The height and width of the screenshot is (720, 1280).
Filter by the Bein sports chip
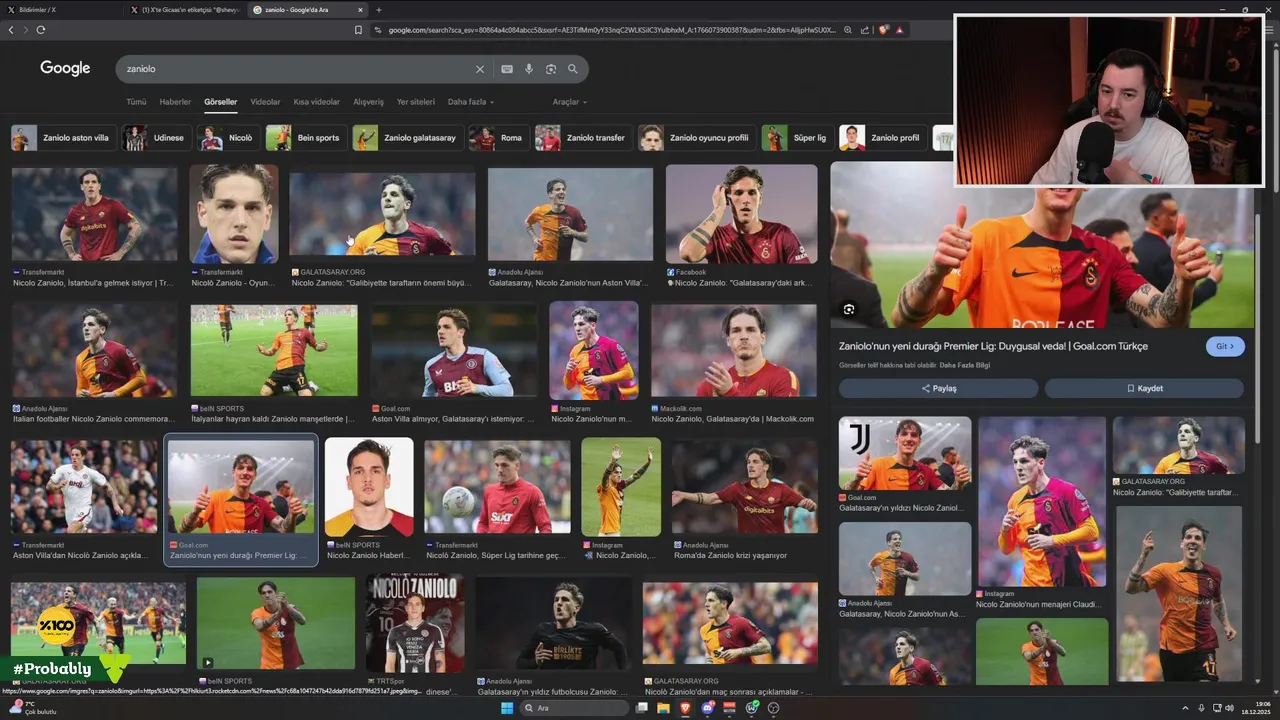click(x=306, y=138)
